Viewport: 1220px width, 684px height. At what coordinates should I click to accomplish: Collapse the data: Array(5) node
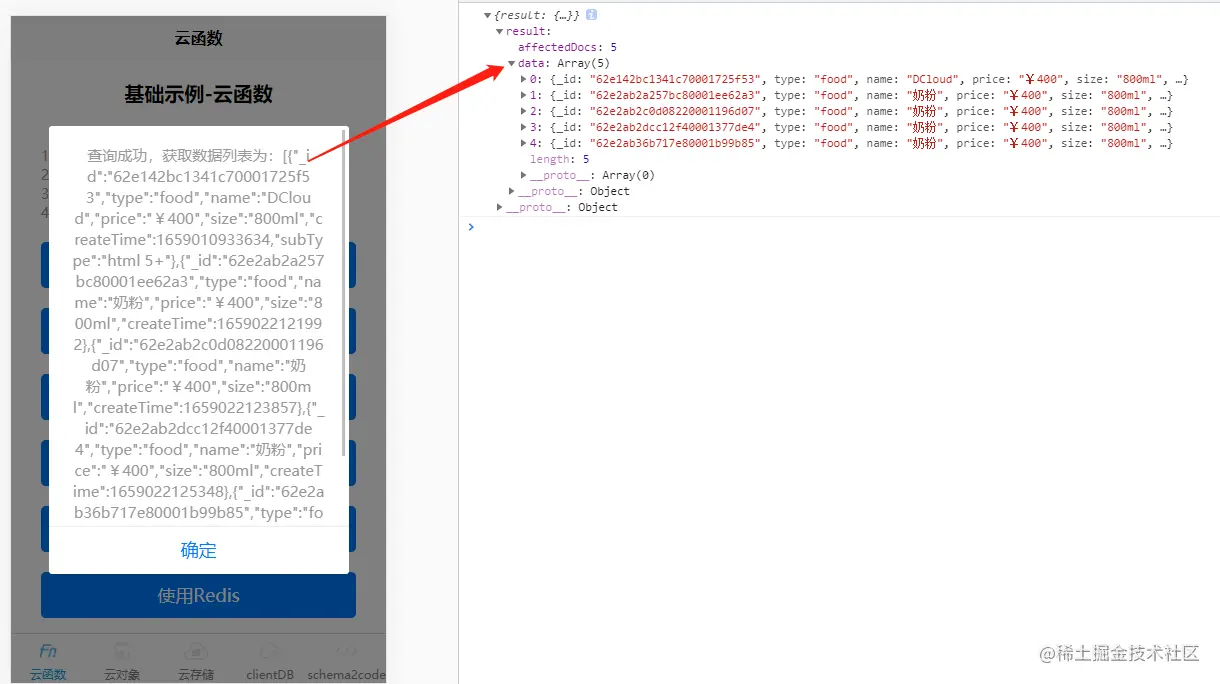click(511, 63)
